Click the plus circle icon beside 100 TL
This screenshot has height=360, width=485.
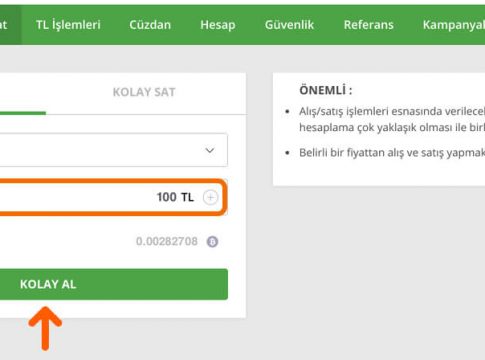click(x=210, y=197)
